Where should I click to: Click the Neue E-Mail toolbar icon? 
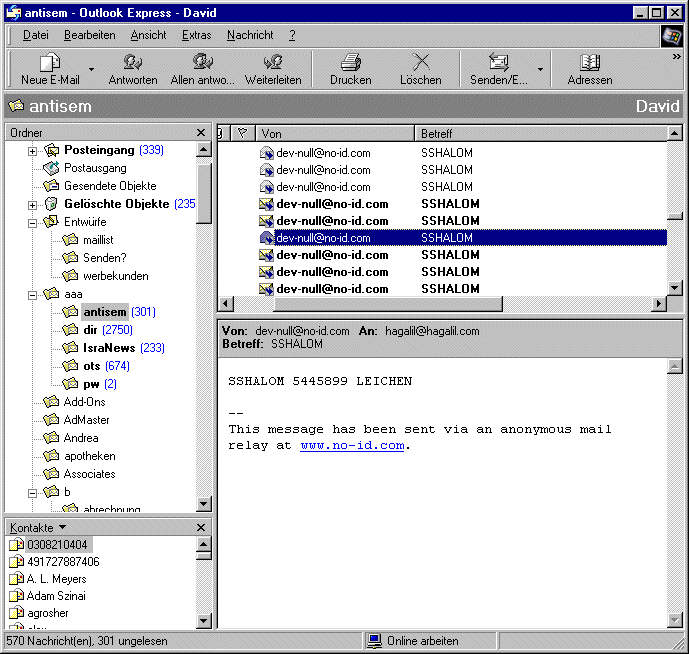tap(50, 63)
